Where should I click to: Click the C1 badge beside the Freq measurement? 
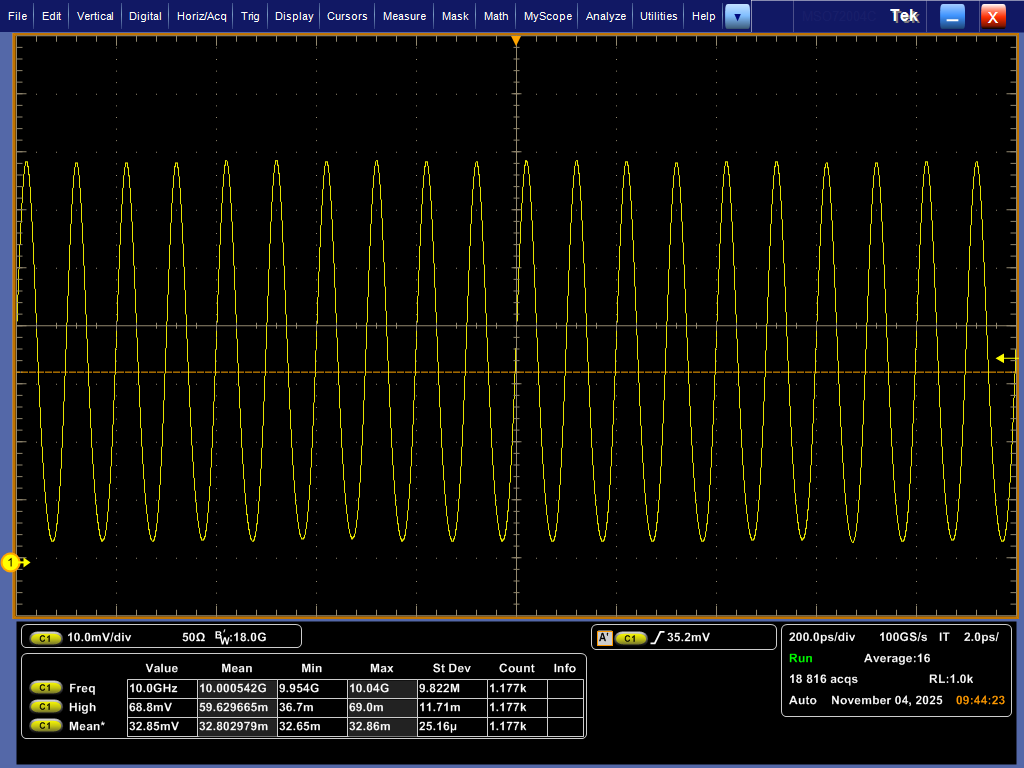pos(44,688)
